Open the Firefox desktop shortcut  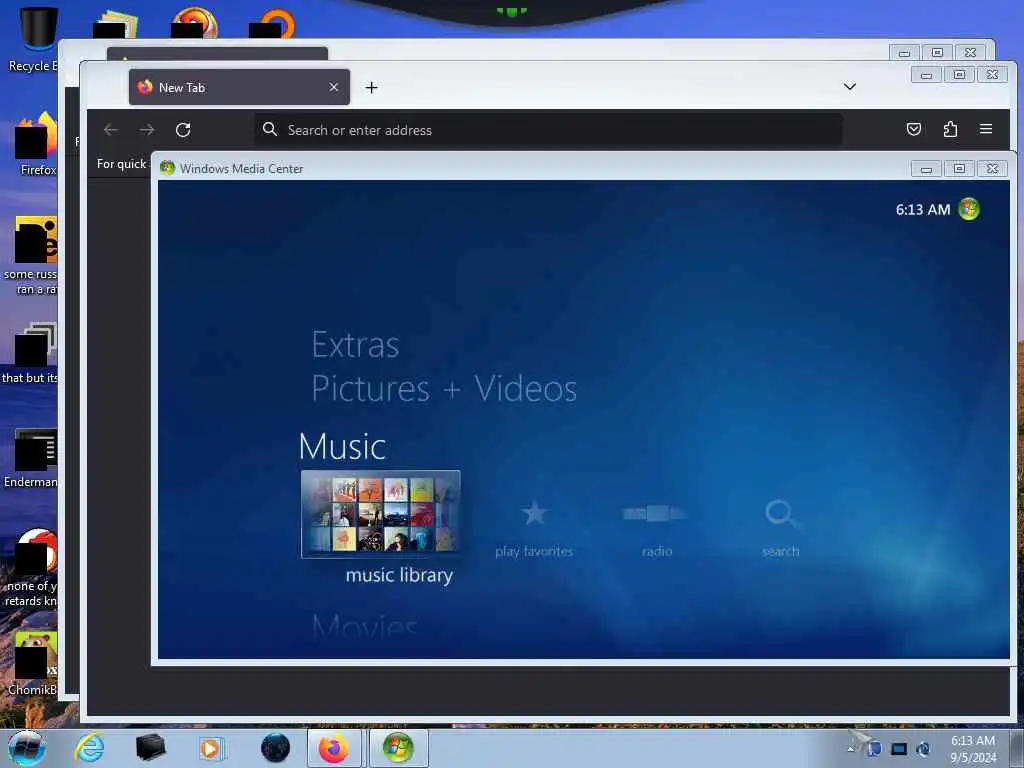(37, 144)
